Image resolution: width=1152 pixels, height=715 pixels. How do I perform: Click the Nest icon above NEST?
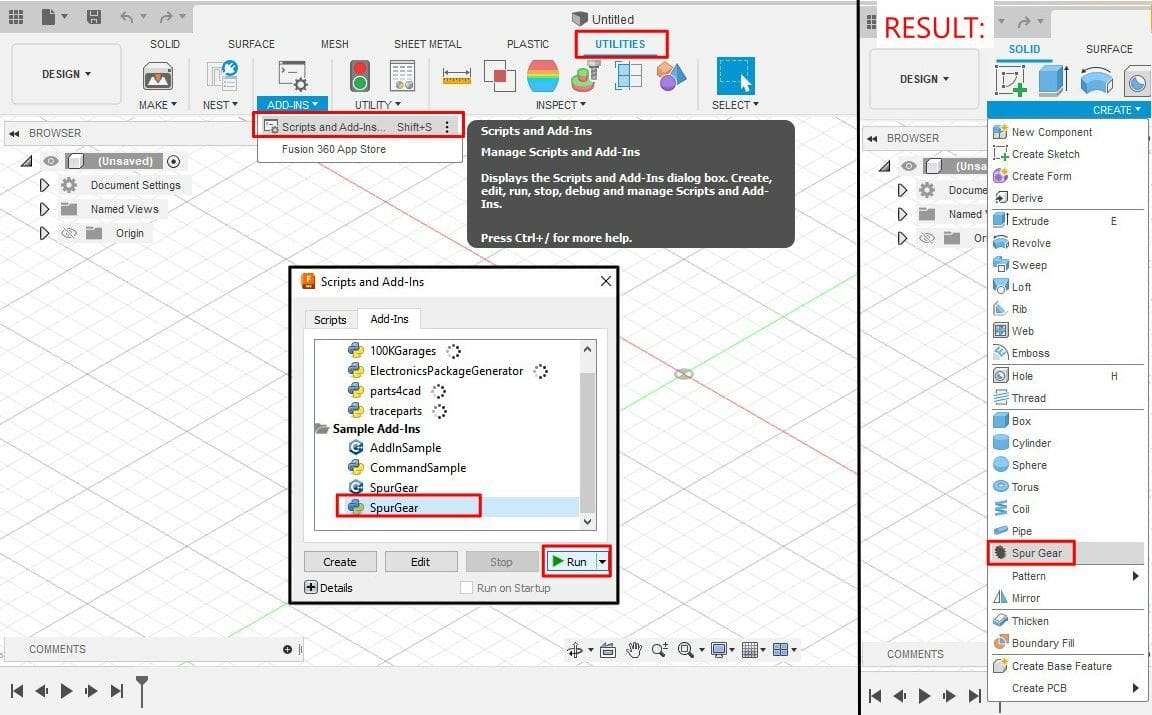(222, 76)
